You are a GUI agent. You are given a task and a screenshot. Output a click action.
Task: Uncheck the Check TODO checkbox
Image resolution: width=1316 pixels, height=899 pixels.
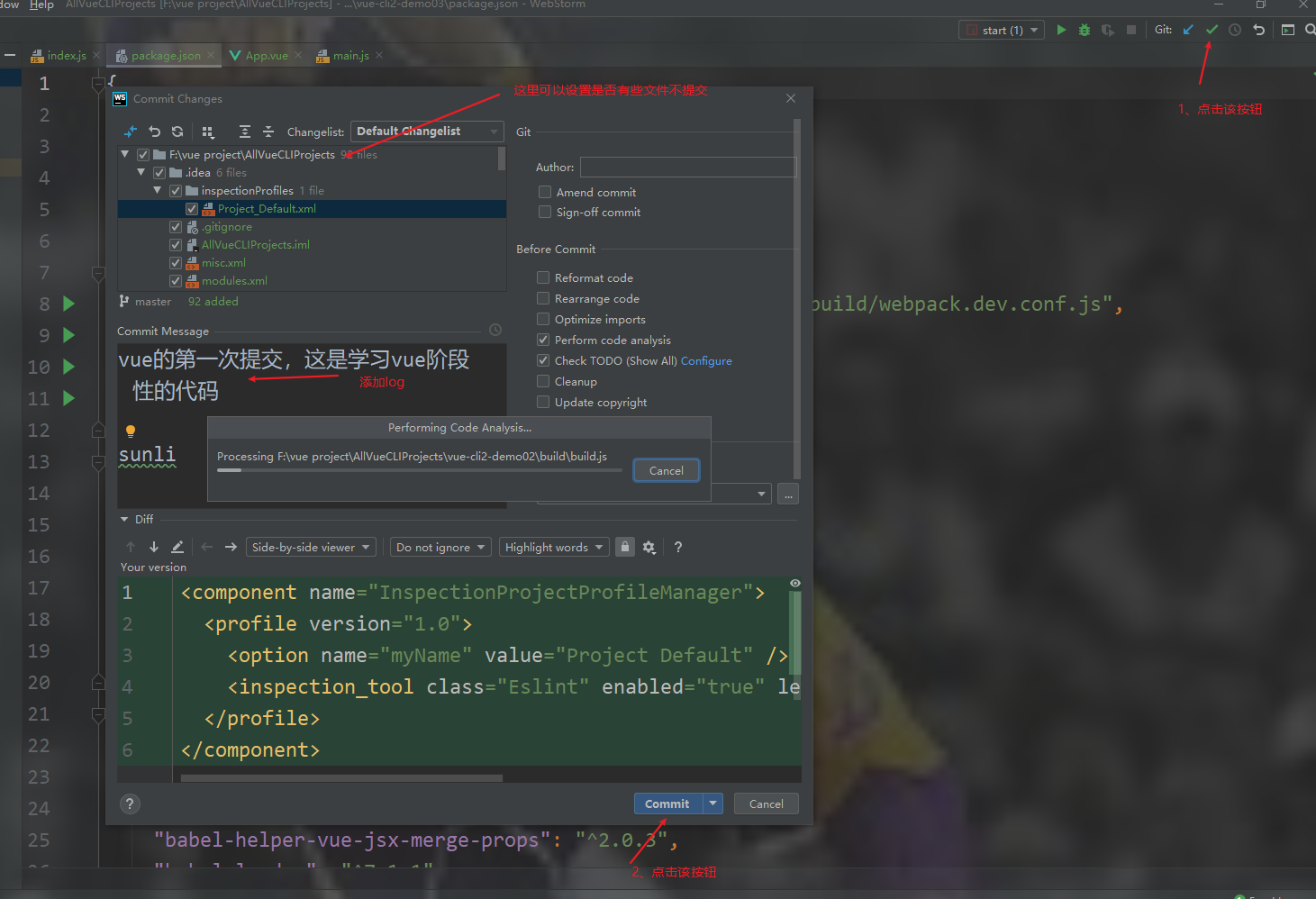(543, 360)
